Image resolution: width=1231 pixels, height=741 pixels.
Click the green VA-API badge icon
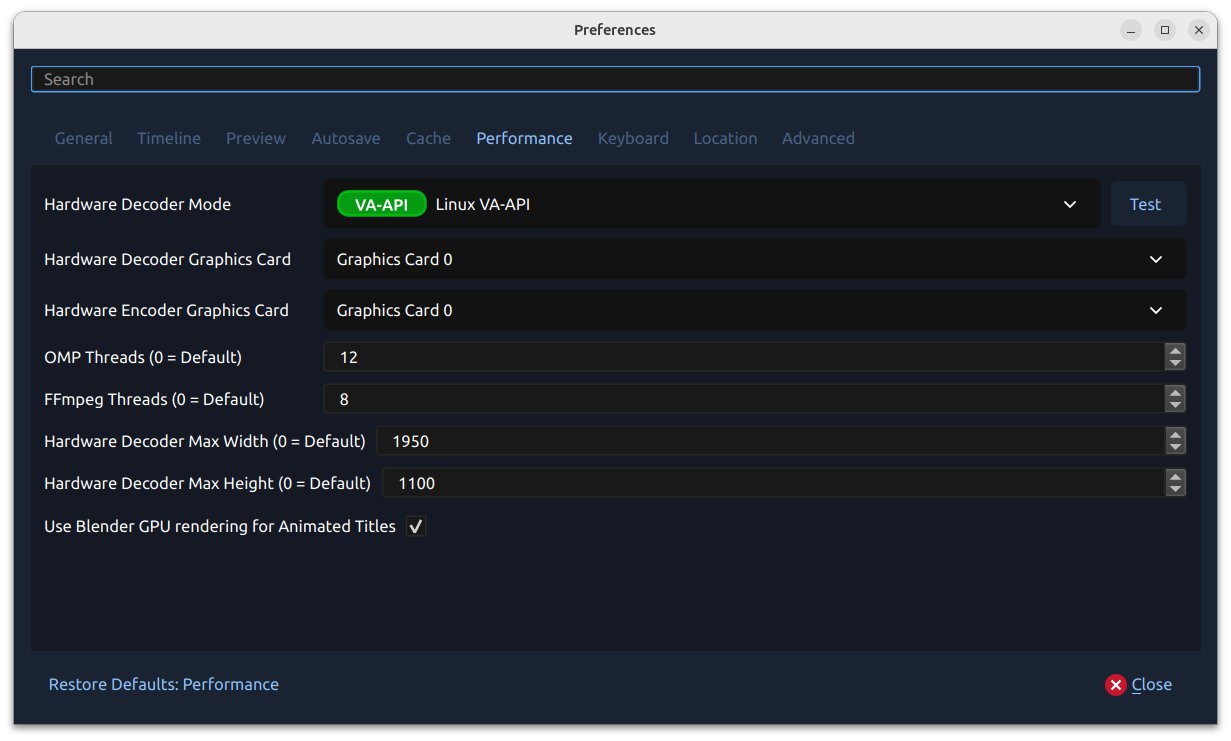pos(381,203)
